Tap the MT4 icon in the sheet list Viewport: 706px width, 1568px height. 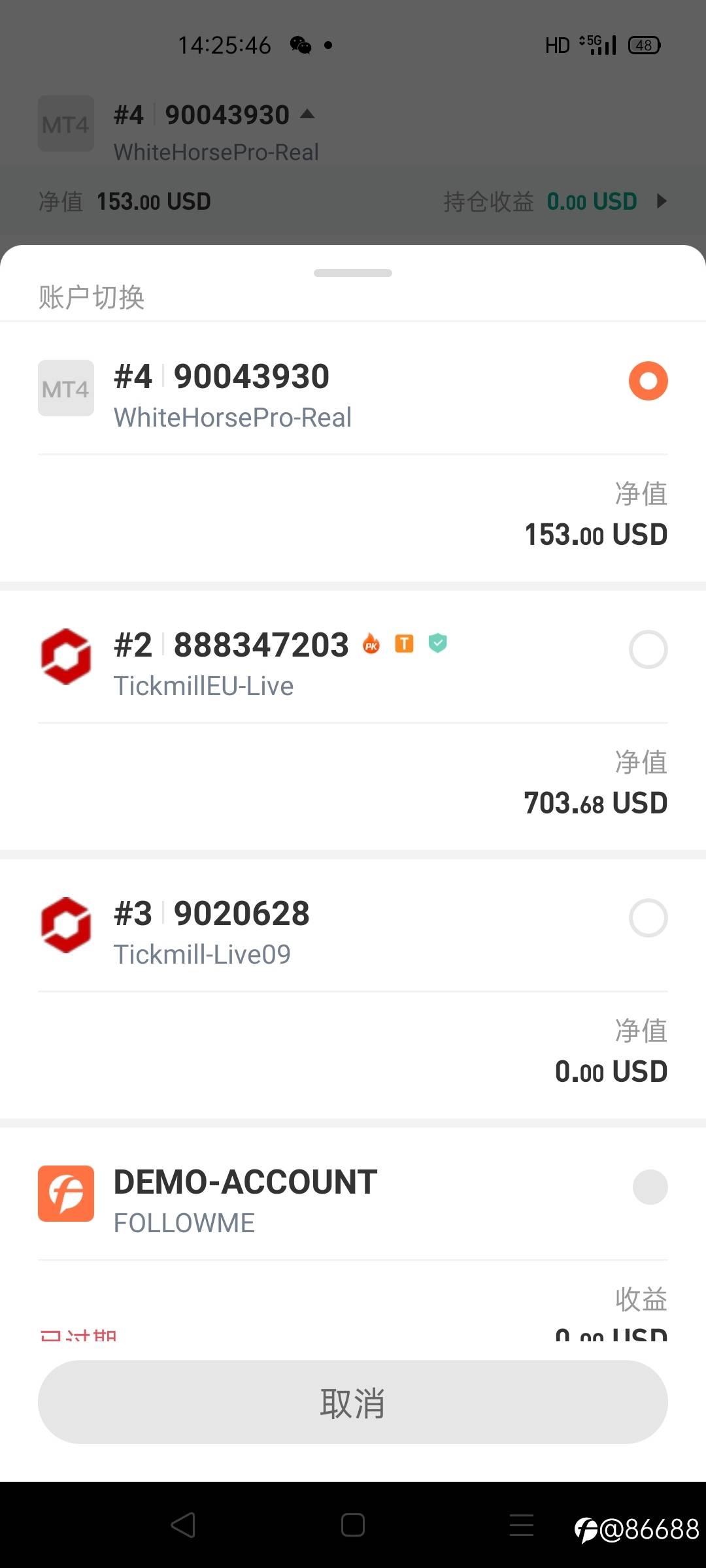point(65,388)
